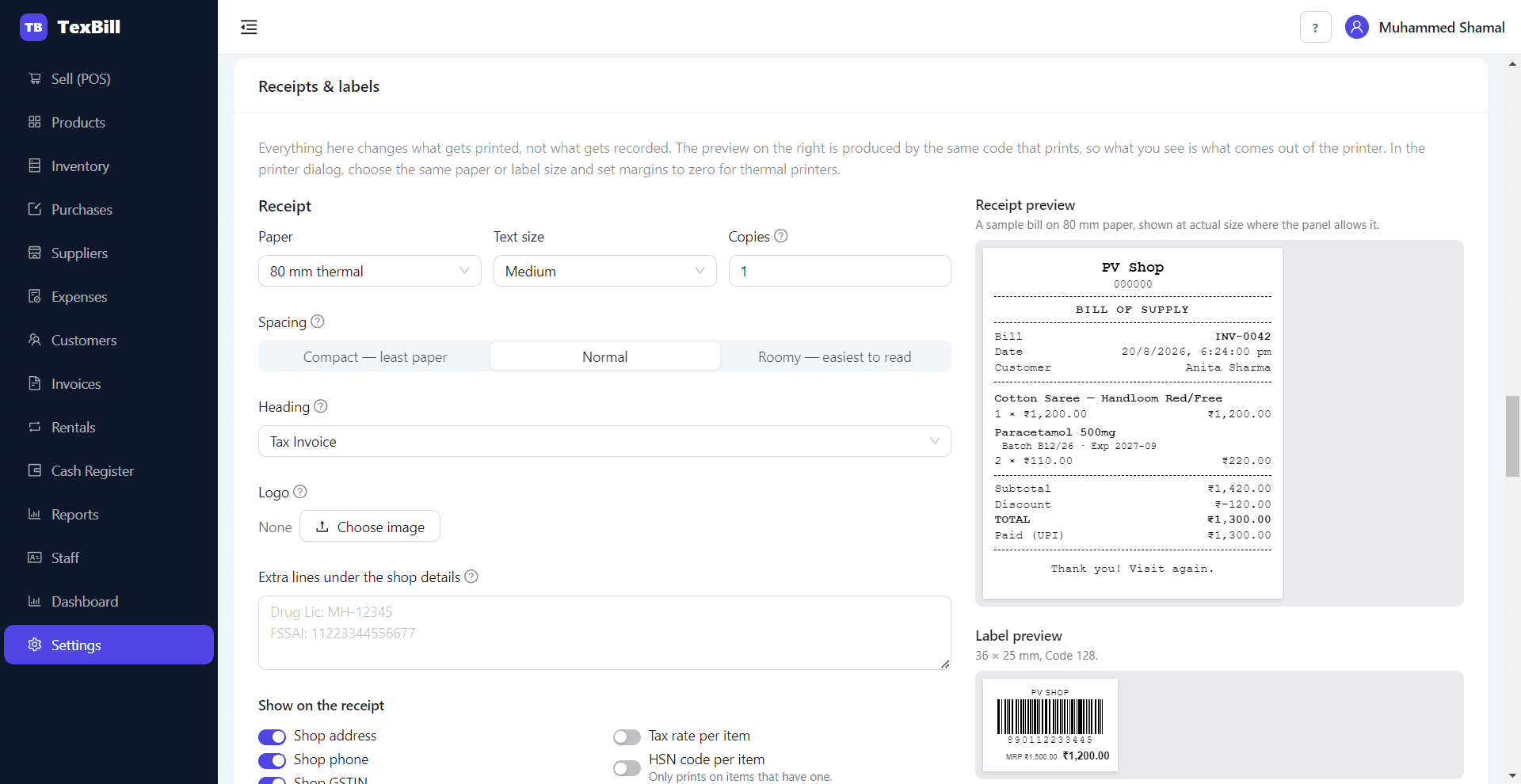
Task: Click the Suppliers sidebar icon
Action: point(35,253)
